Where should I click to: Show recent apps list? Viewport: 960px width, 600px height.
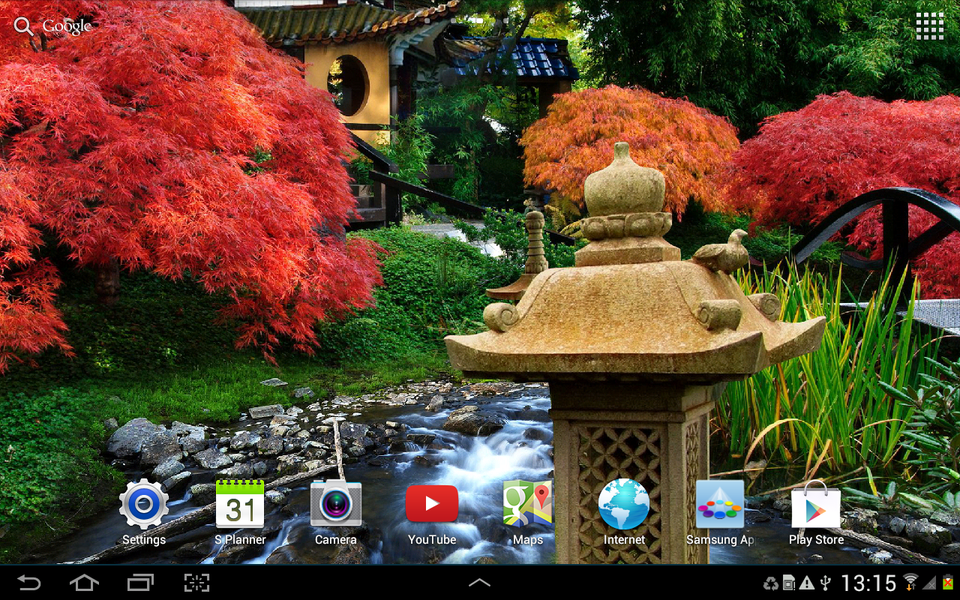(140, 582)
